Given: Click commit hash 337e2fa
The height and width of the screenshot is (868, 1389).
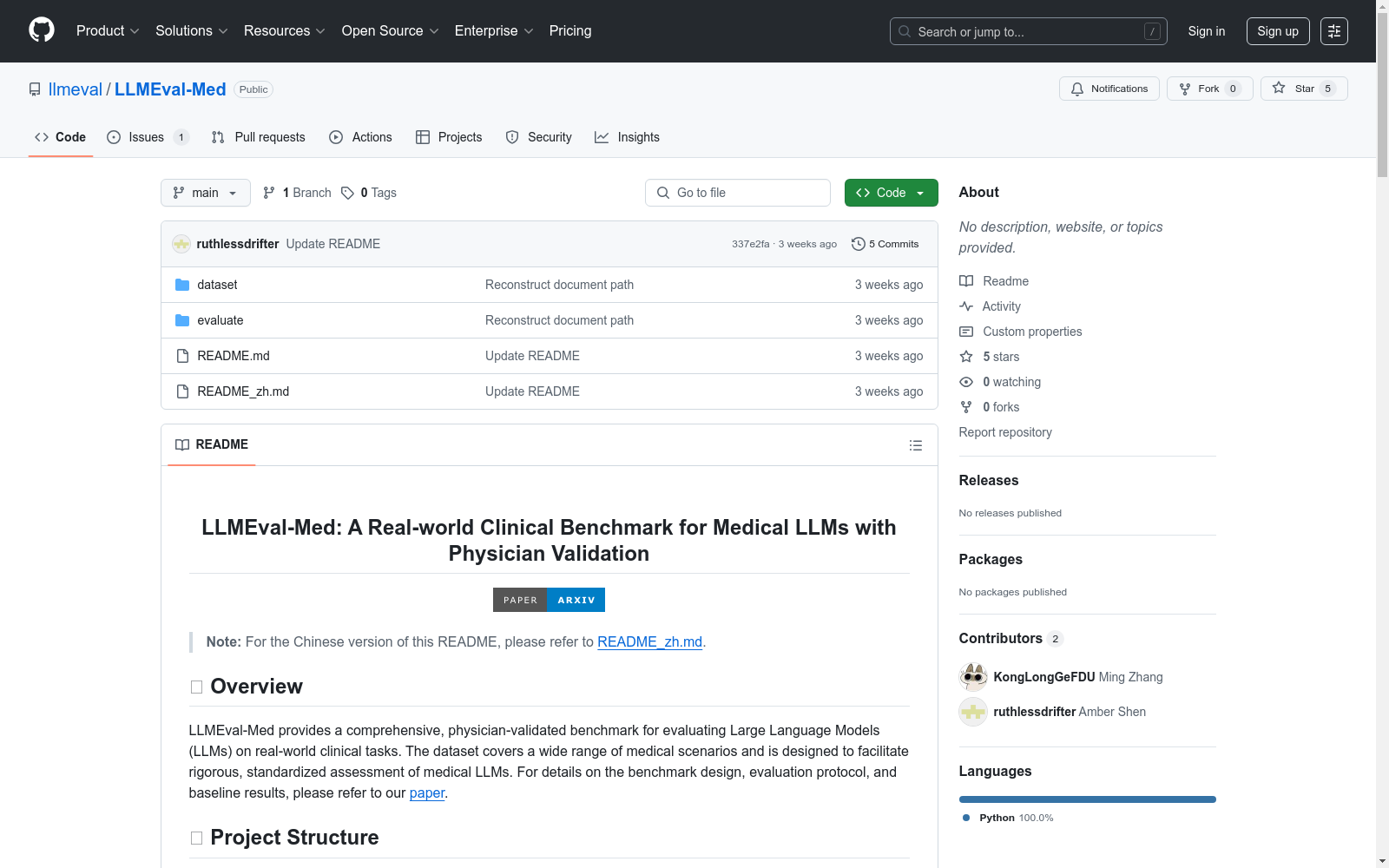Looking at the screenshot, I should (x=751, y=244).
